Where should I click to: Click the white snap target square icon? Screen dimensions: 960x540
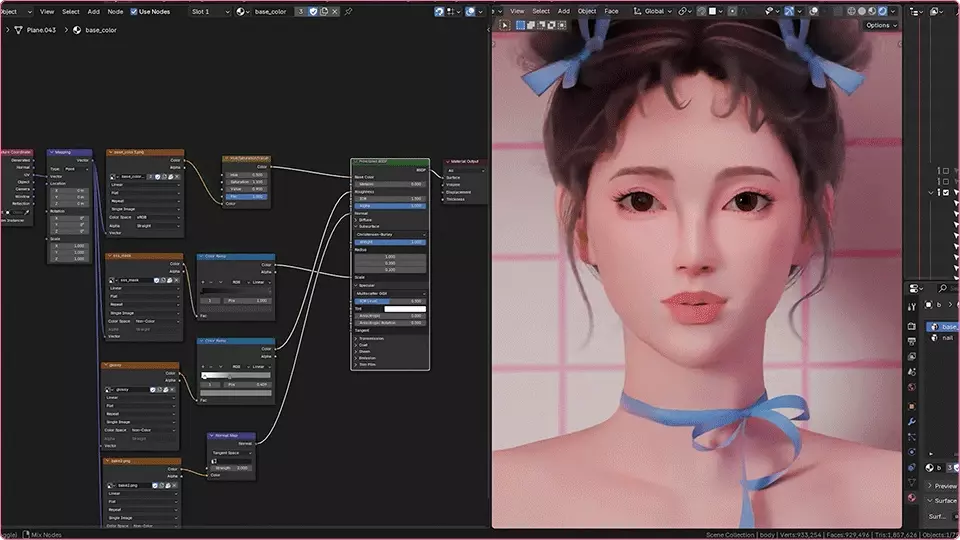point(713,11)
